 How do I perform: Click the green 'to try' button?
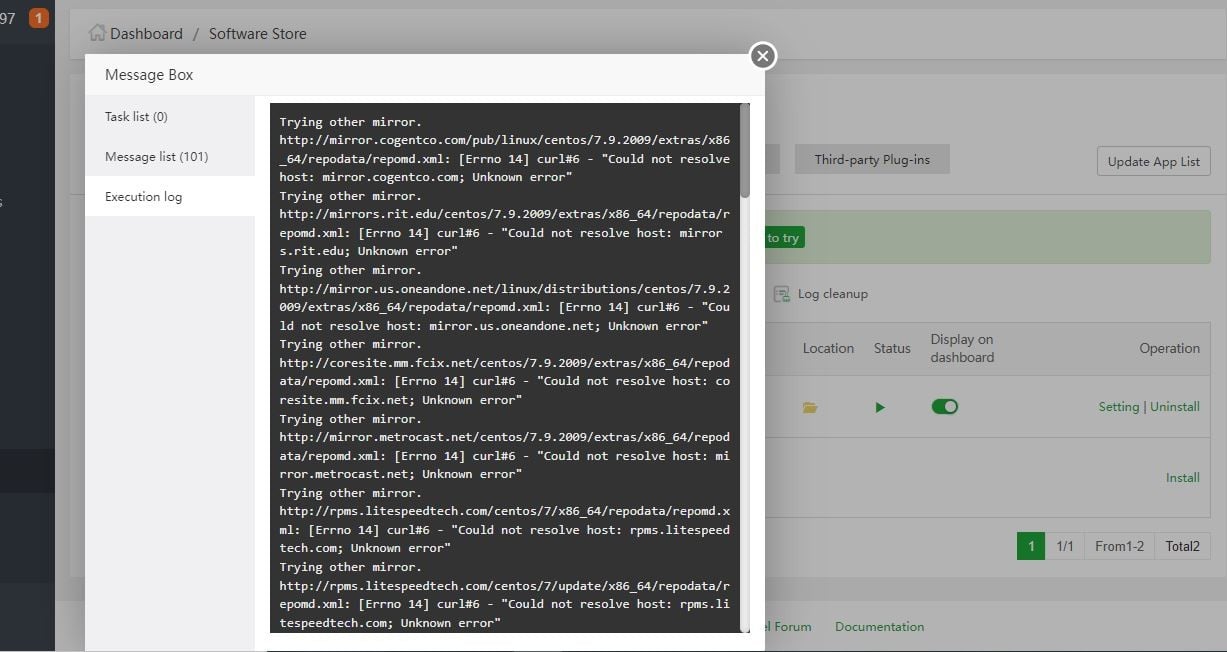(783, 238)
